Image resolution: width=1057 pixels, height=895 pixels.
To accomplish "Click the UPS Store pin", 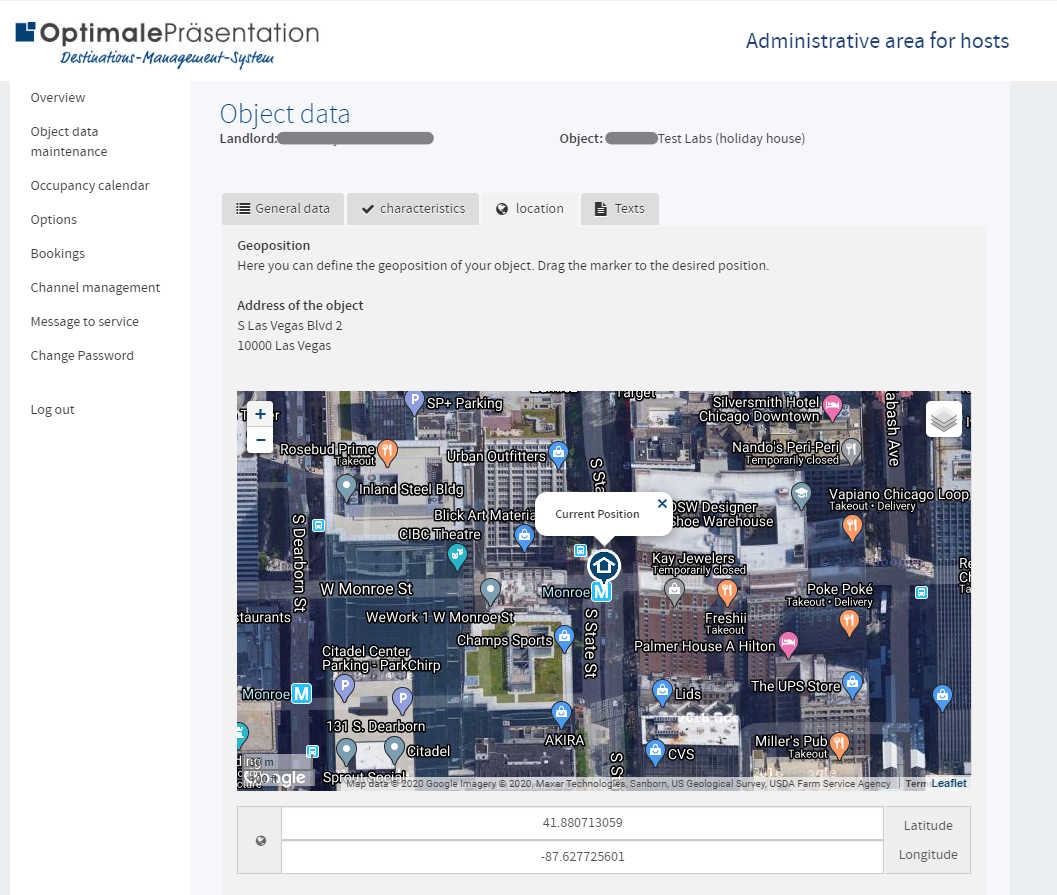I will tap(852, 684).
